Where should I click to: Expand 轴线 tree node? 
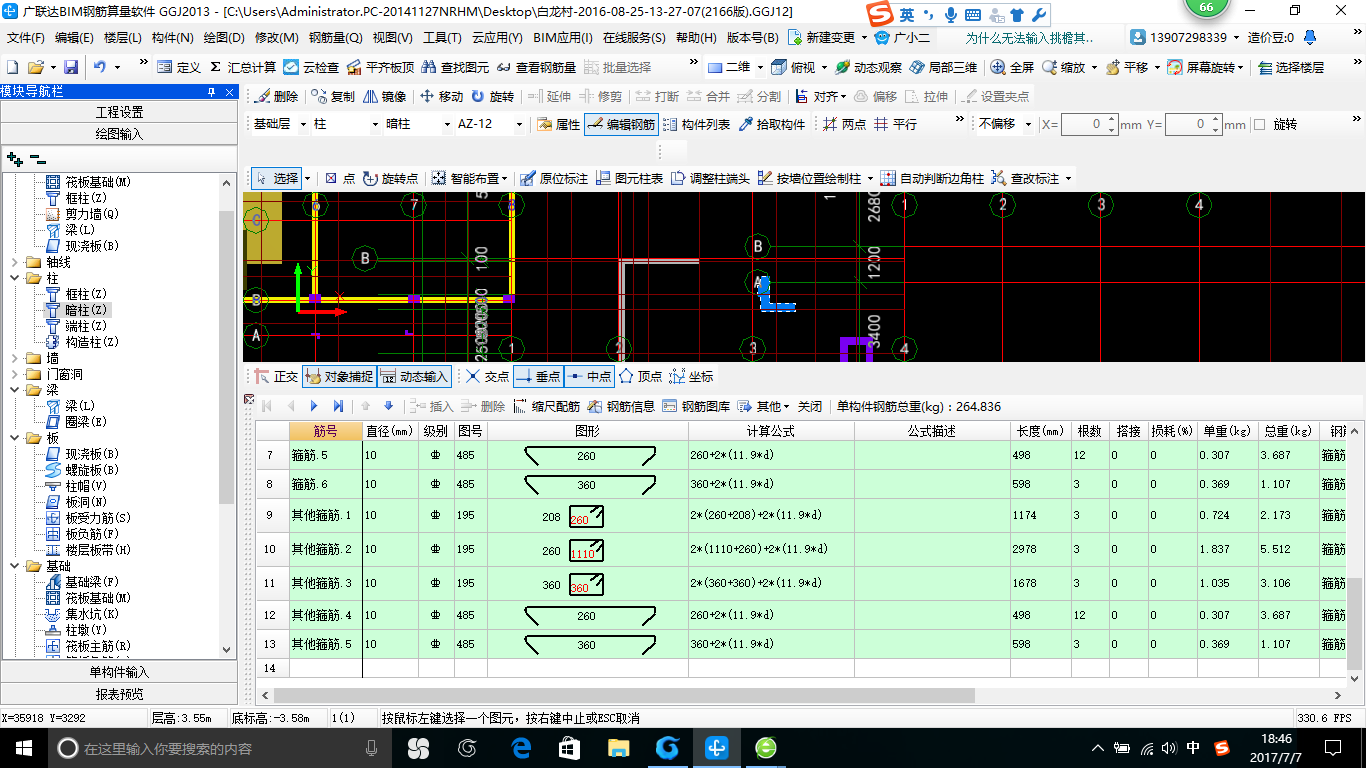tap(14, 262)
